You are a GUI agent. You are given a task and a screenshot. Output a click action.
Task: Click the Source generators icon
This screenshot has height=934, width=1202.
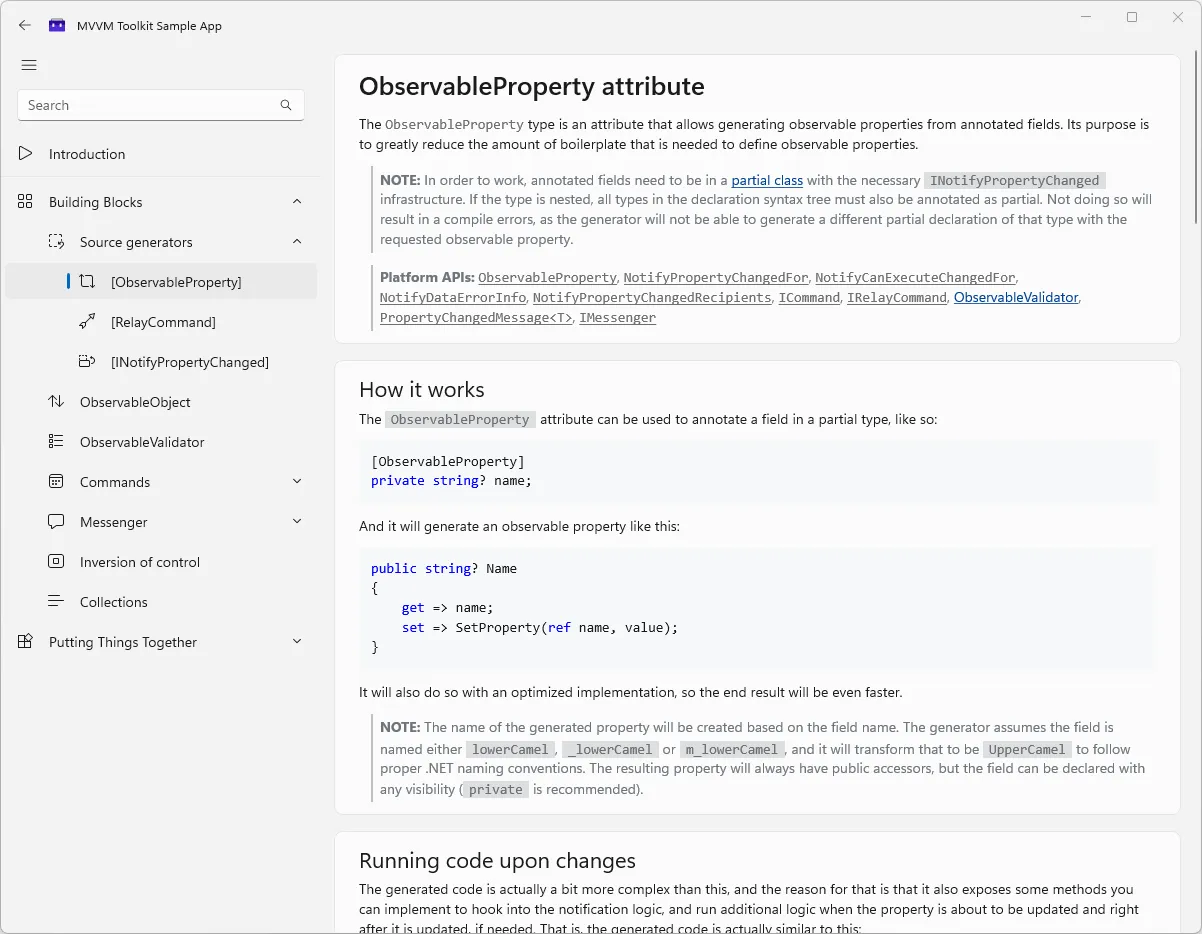click(56, 242)
